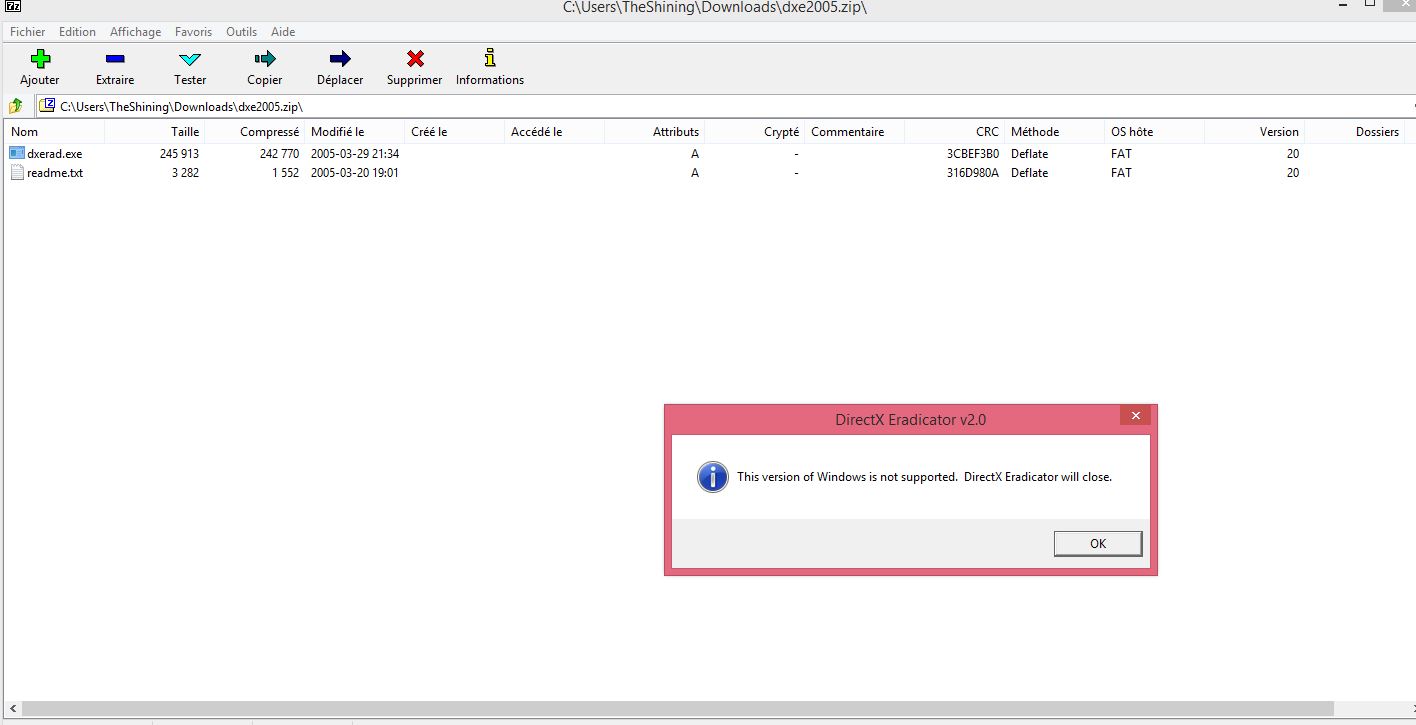Open the Favoris menu

[193, 32]
